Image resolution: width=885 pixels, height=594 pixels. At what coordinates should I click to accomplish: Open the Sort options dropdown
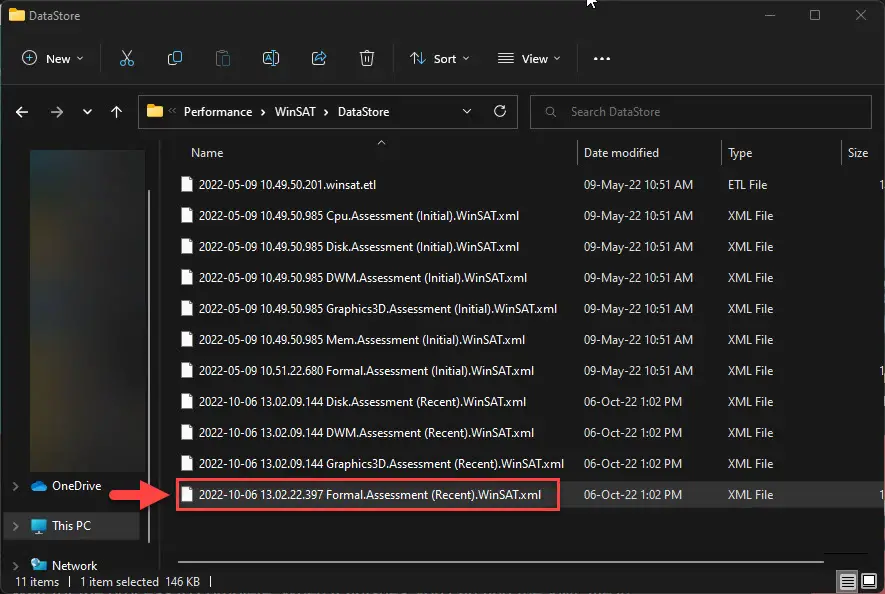440,59
